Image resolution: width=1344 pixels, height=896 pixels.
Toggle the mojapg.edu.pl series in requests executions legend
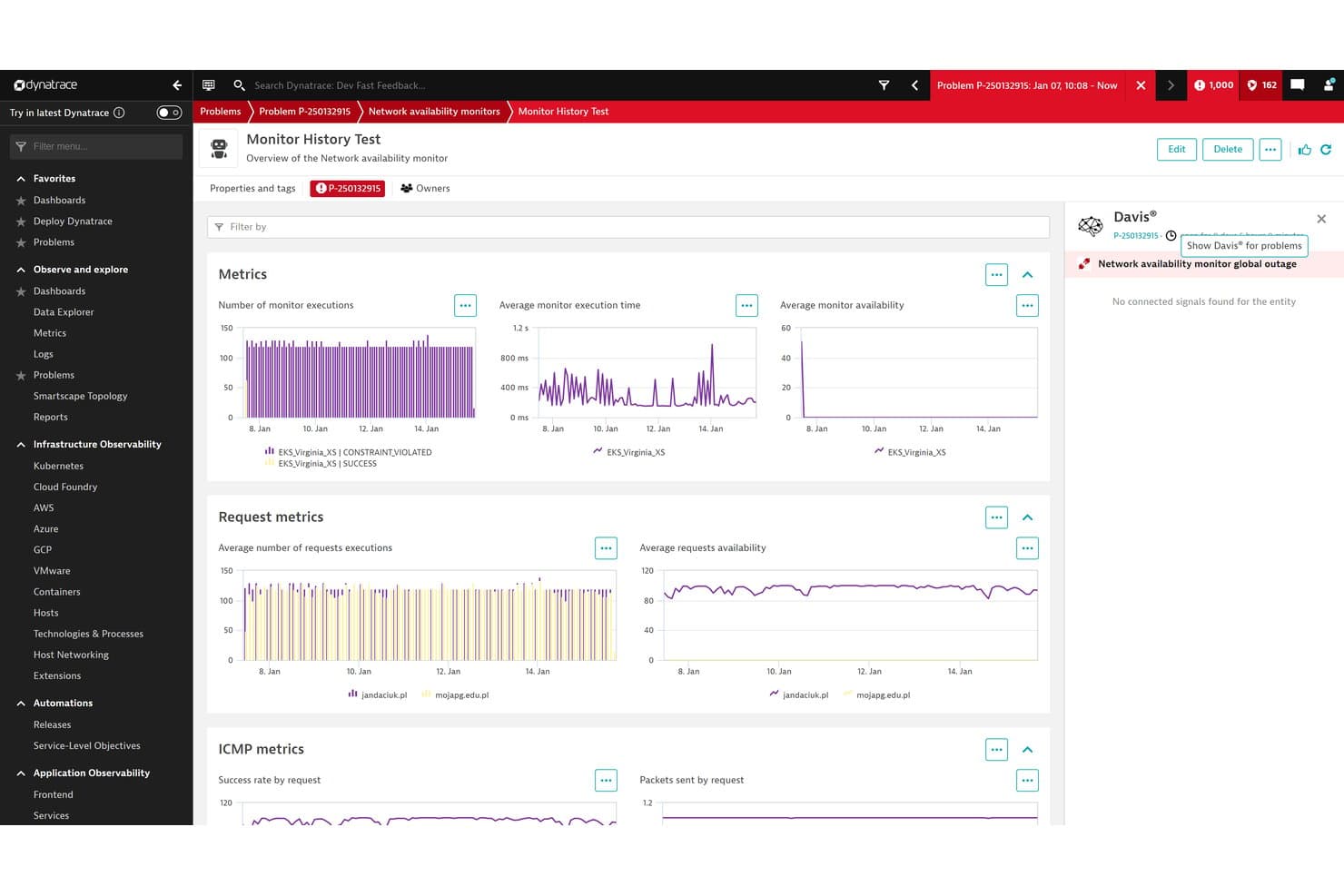click(x=455, y=695)
